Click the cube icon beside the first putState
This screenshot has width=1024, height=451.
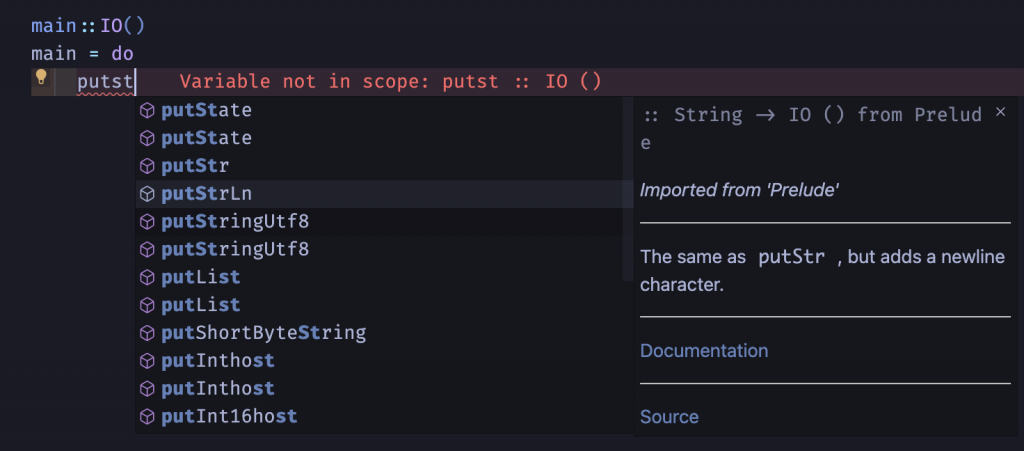(x=146, y=109)
